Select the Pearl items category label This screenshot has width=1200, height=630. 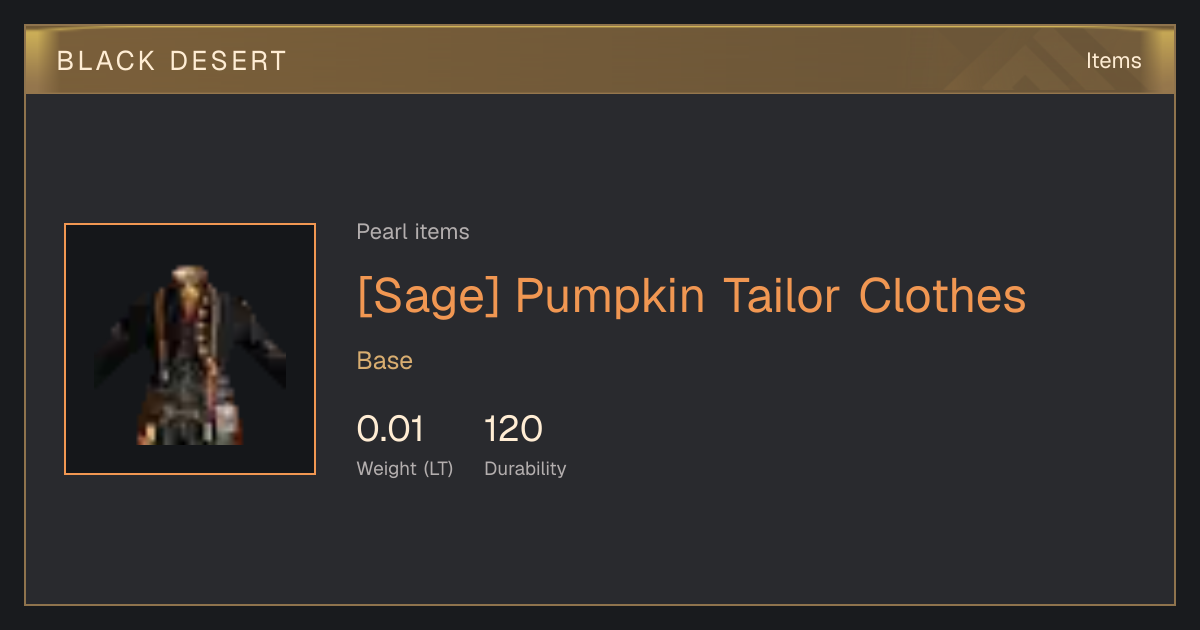413,232
